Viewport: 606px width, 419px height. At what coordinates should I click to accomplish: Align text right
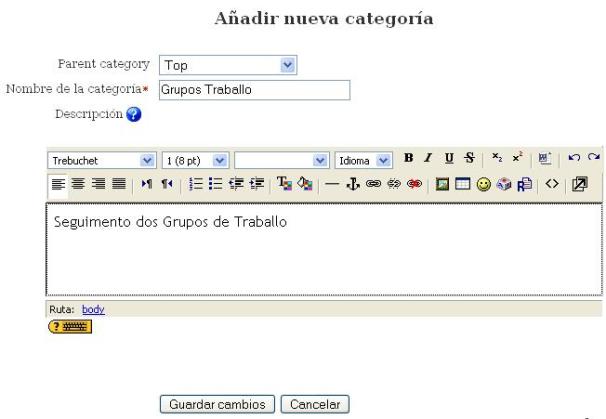(99, 184)
